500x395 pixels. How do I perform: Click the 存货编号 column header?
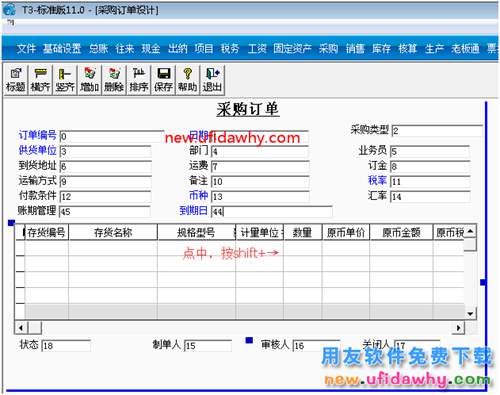pyautogui.click(x=46, y=232)
